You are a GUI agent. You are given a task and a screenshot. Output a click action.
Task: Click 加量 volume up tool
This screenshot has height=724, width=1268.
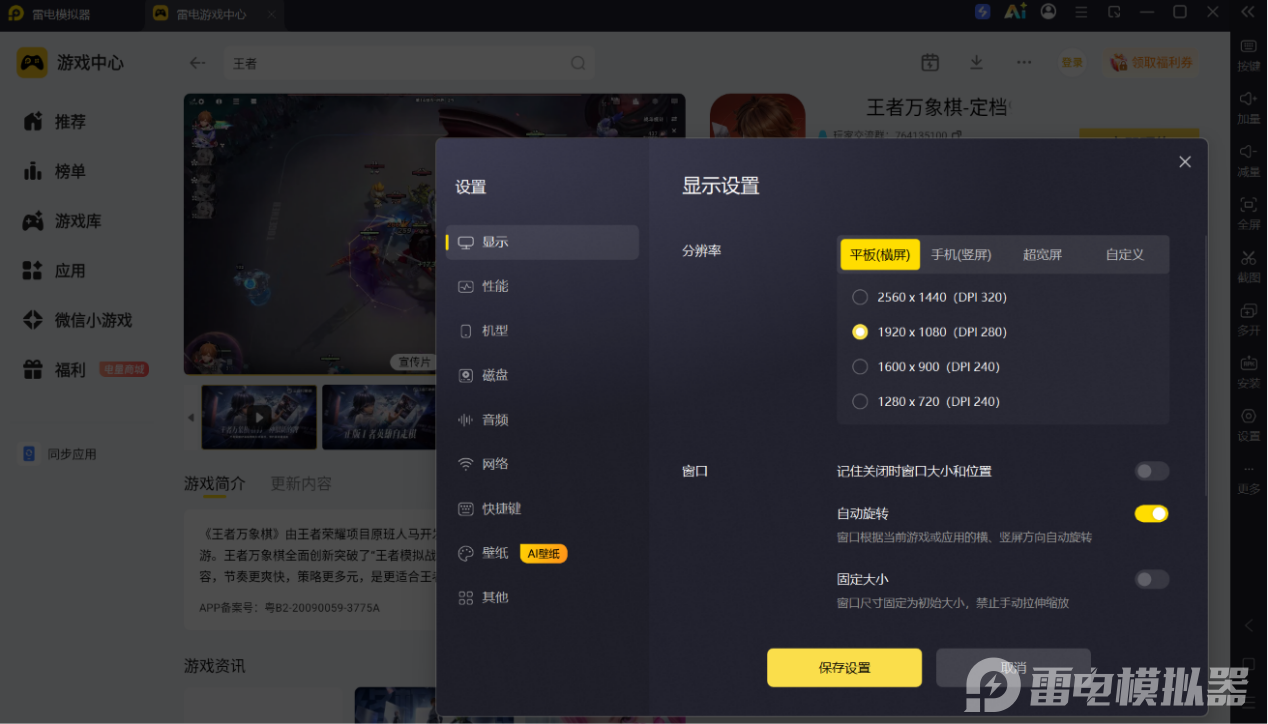tap(1249, 108)
